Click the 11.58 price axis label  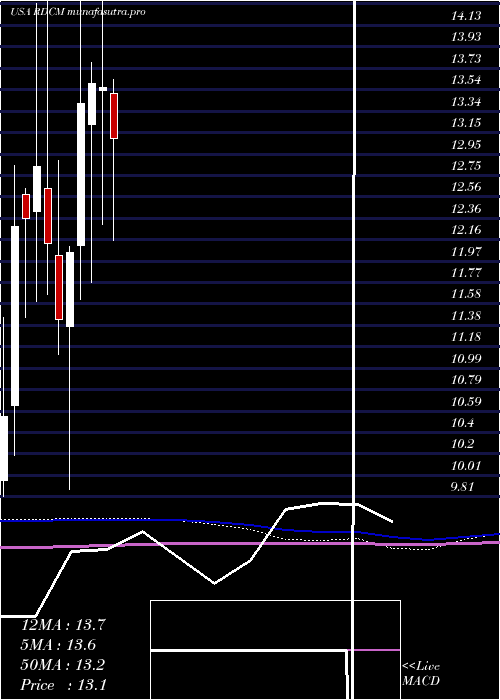coord(466,294)
